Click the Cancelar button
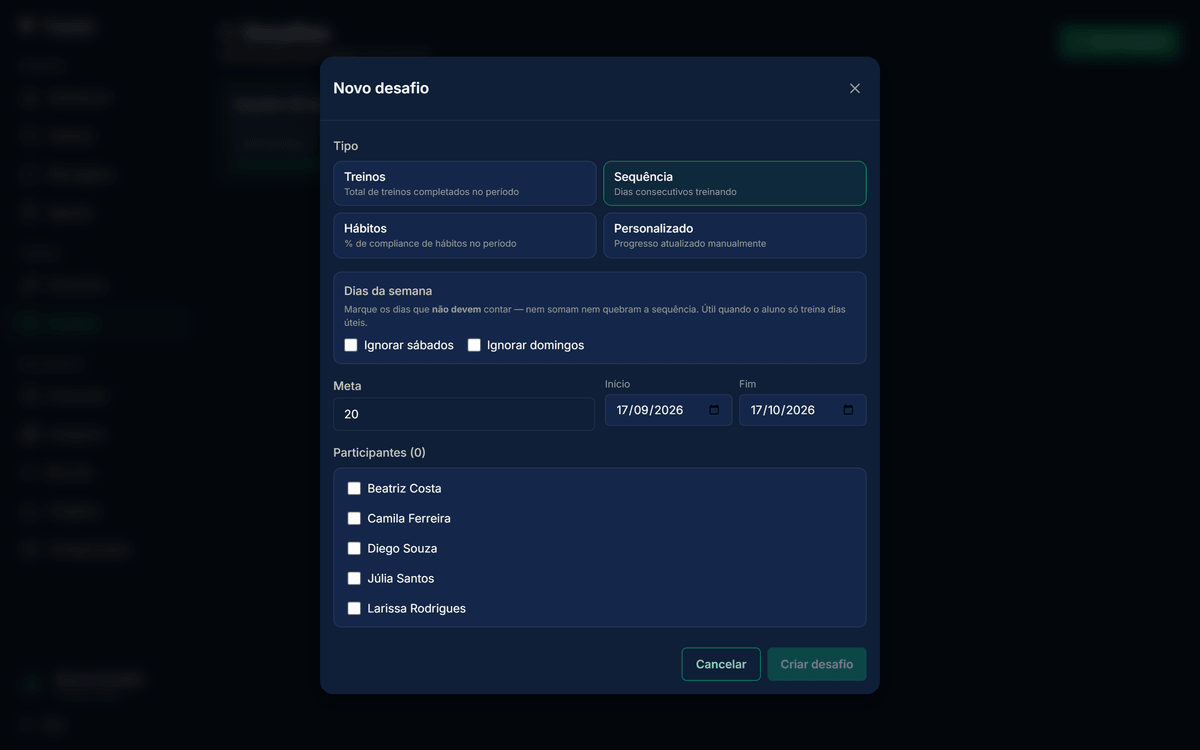The height and width of the screenshot is (750, 1200). click(x=721, y=664)
